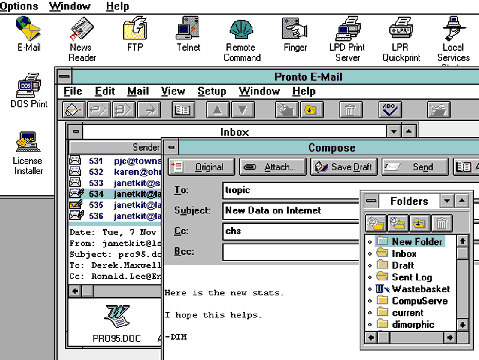Click the up arrow previous message toolbar button
479x360 pixels.
click(217, 110)
